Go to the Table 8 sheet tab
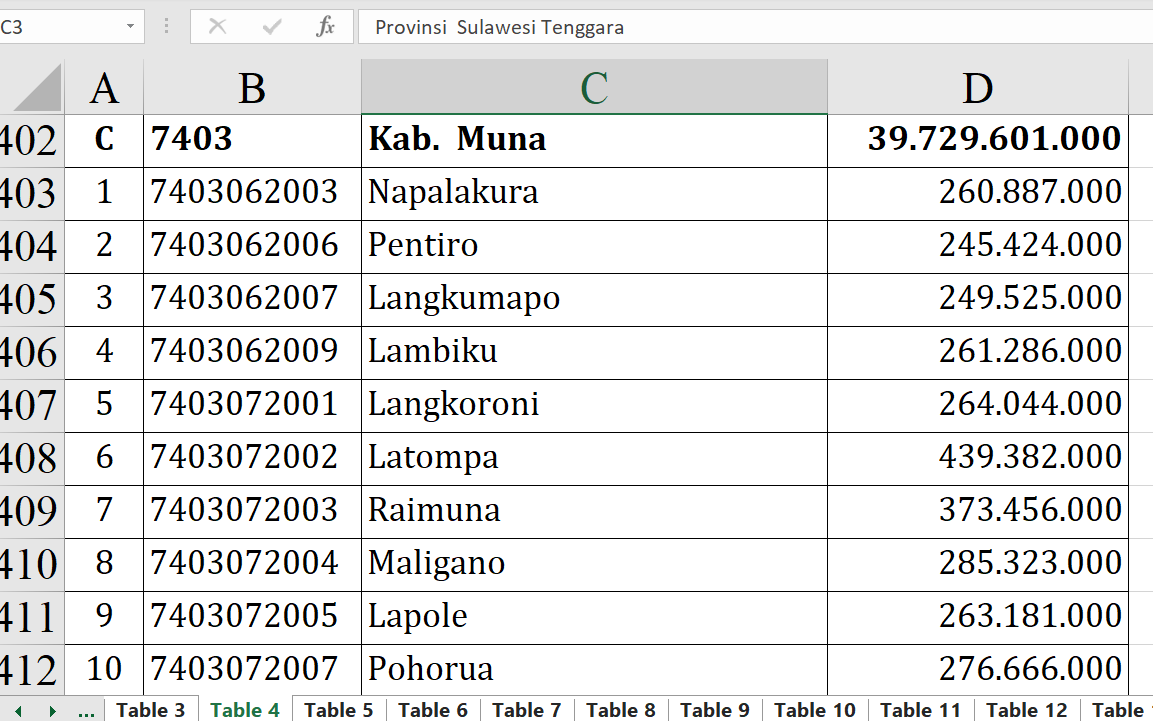 coord(620,710)
